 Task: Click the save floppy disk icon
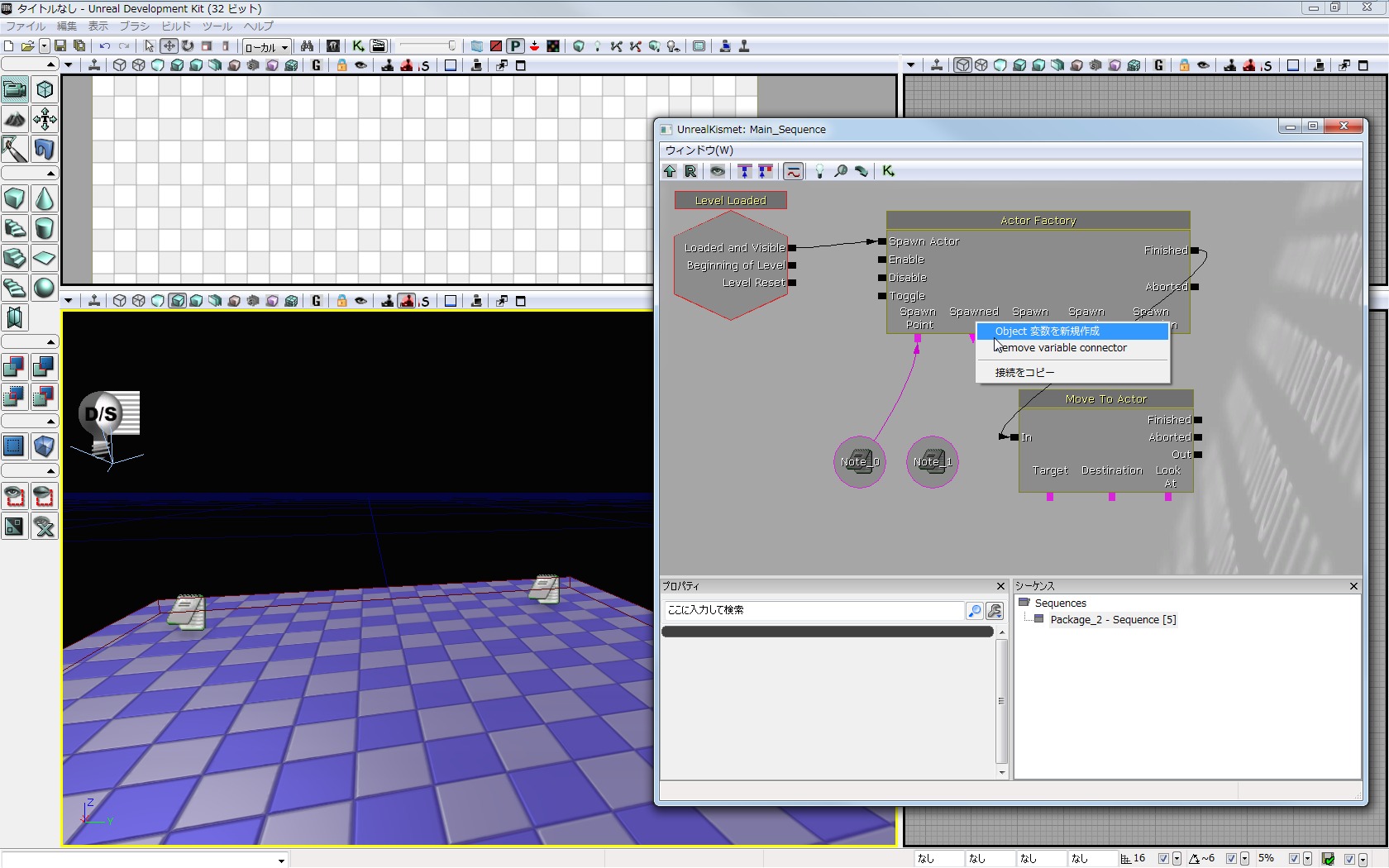click(x=60, y=46)
